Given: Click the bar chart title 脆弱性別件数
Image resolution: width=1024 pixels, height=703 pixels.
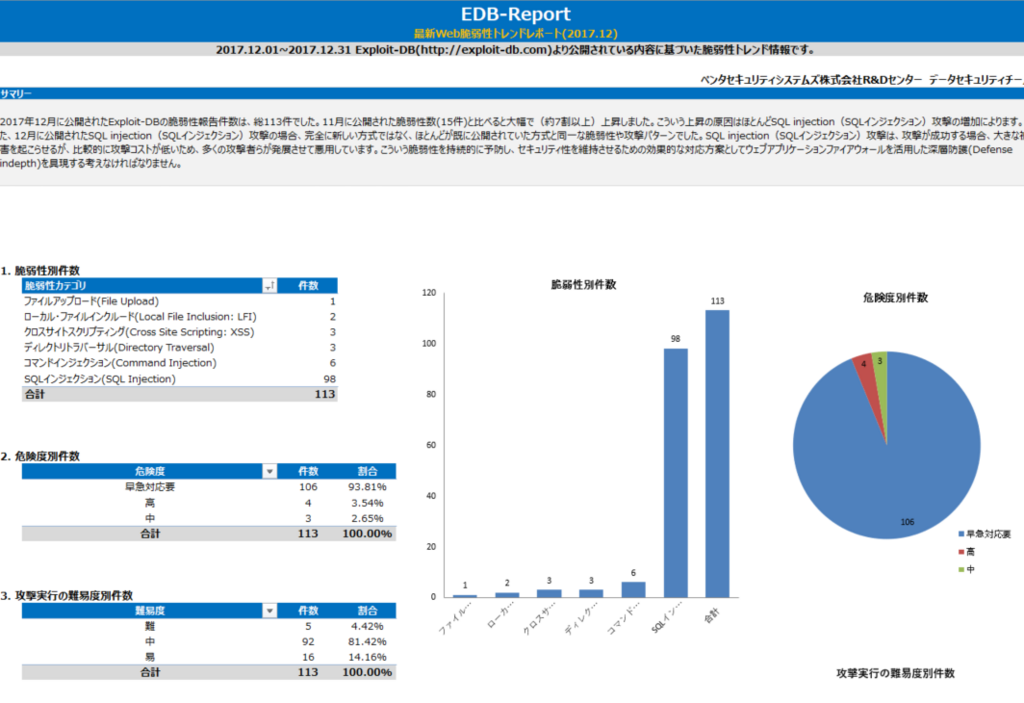Looking at the screenshot, I should 584,284.
